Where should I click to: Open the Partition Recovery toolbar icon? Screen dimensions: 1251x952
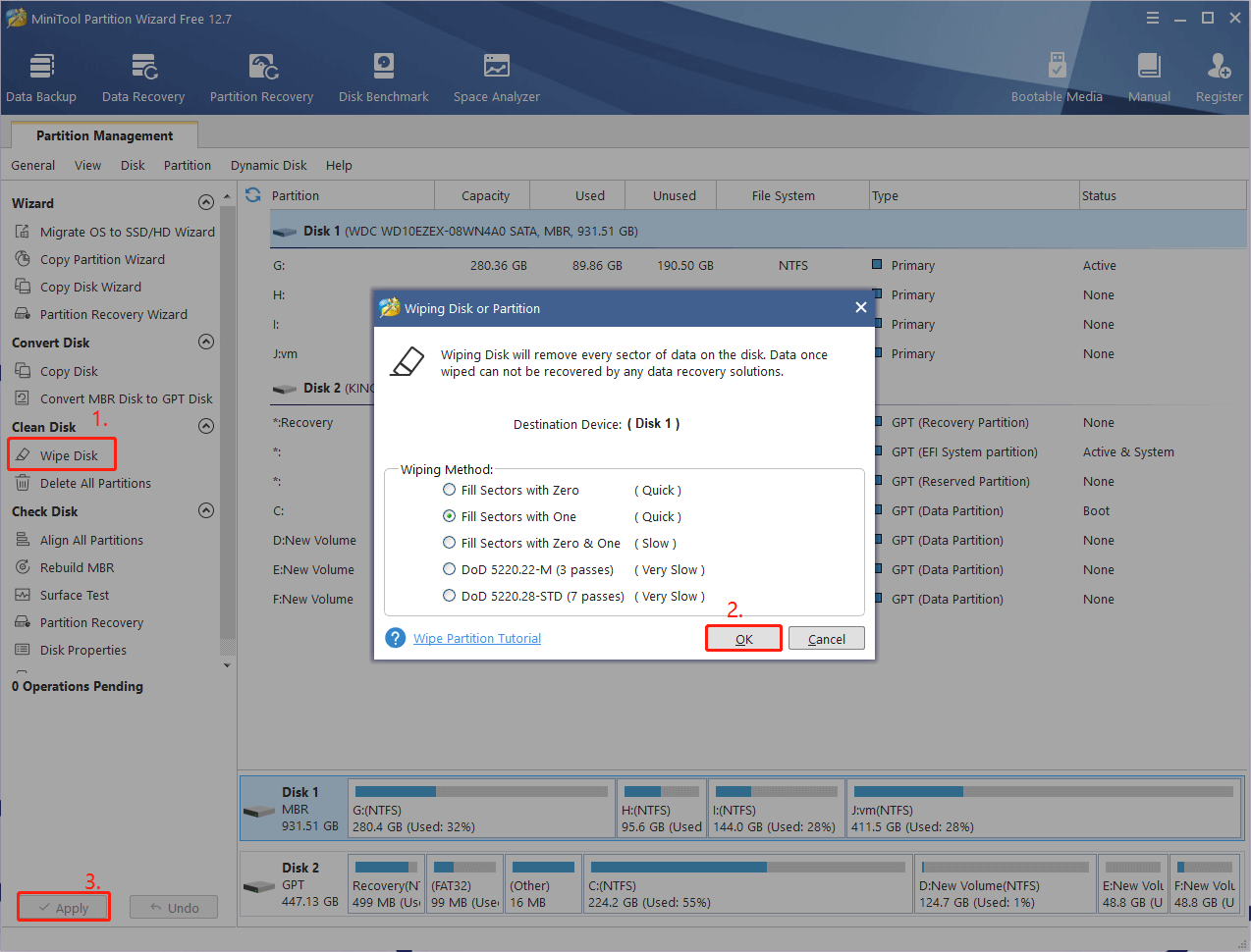point(261,77)
